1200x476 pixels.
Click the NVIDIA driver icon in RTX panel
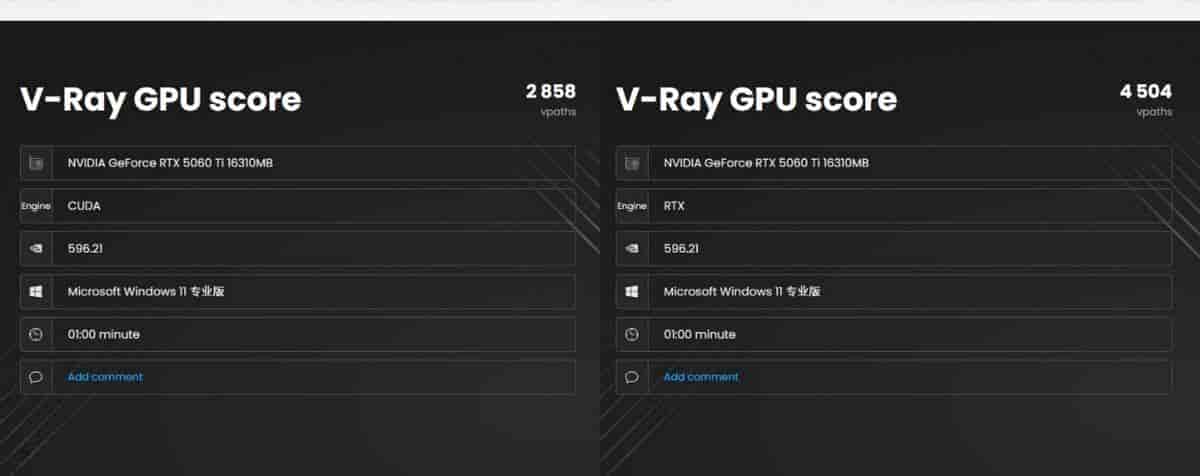coord(632,249)
